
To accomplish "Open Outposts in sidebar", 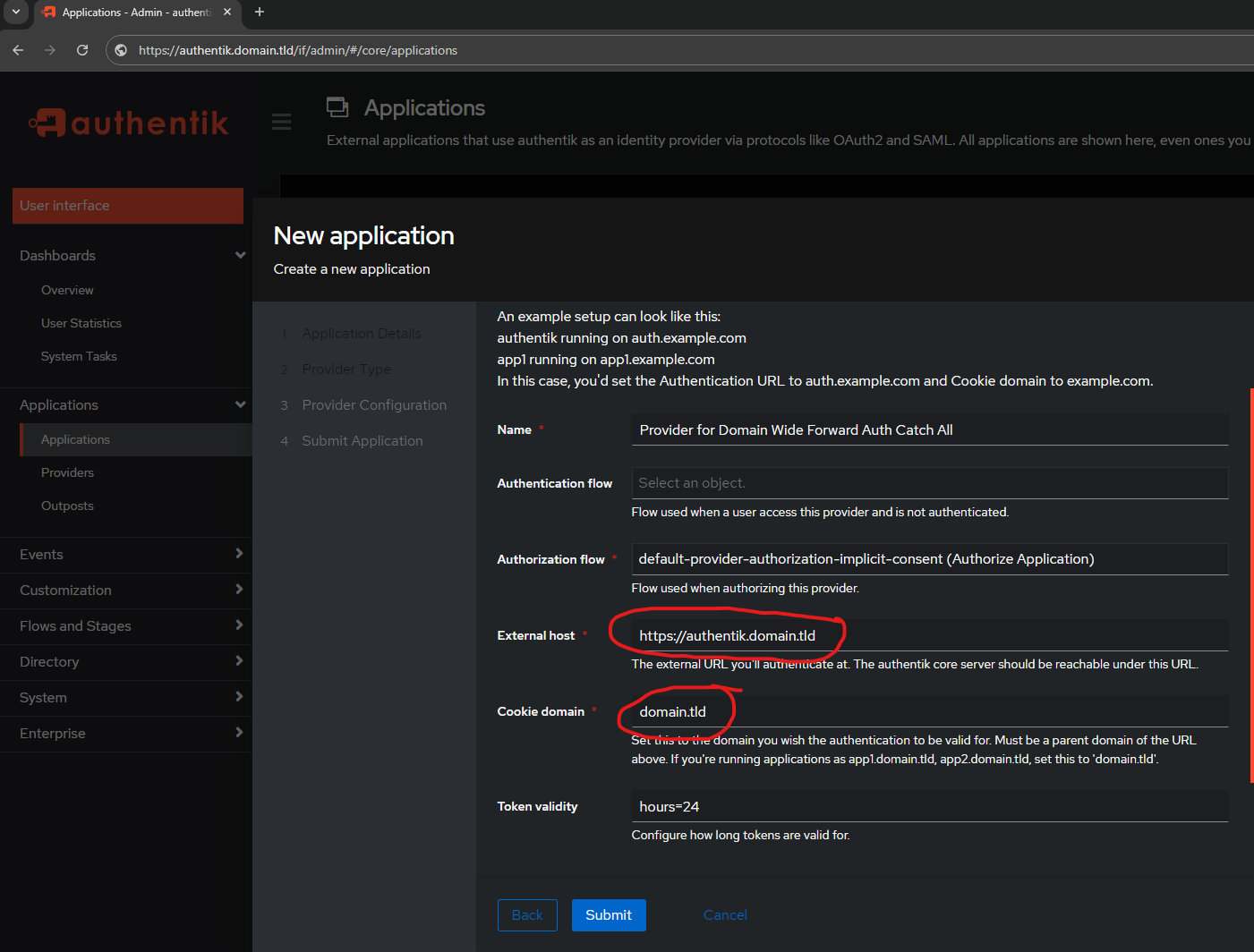I will click(67, 506).
